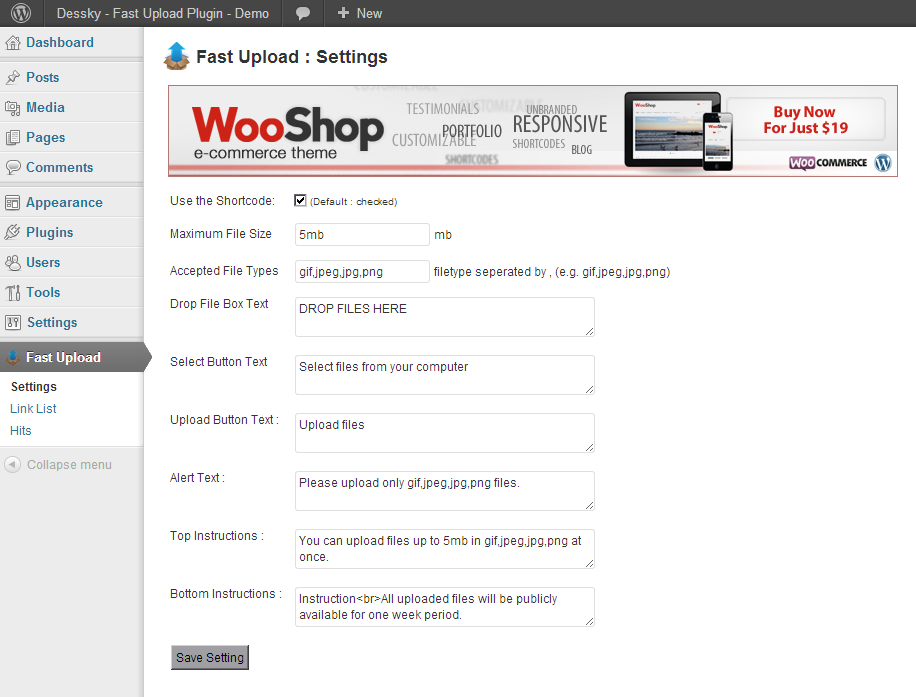Focus the Accepted File Types input
This screenshot has height=697, width=916.
(362, 271)
